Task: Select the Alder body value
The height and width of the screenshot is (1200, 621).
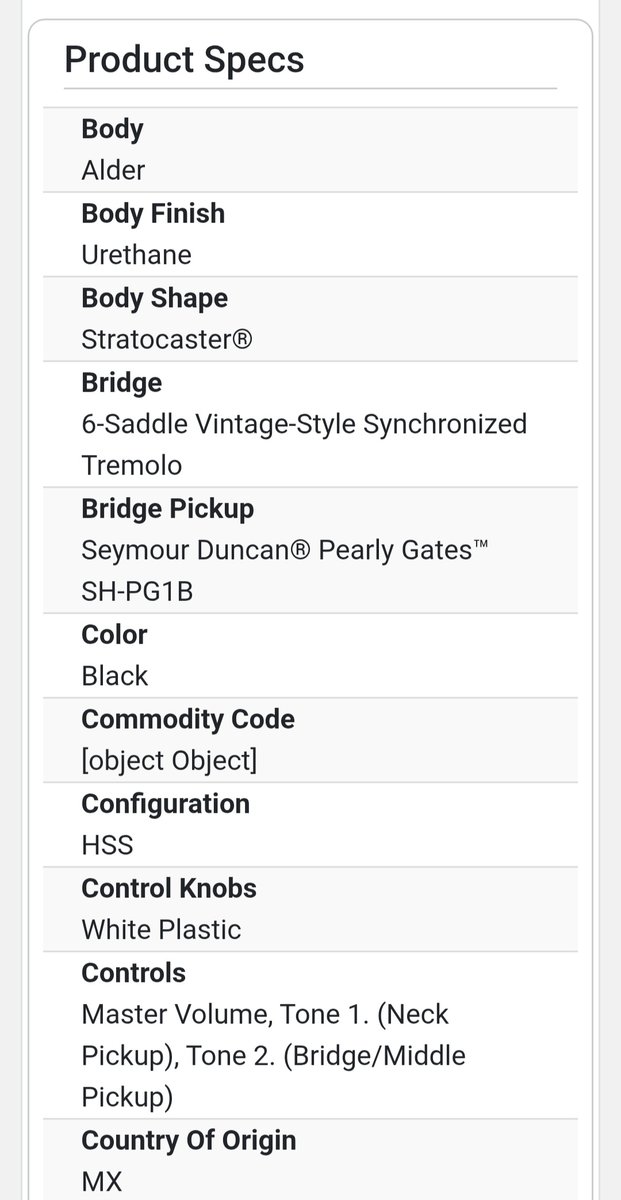Action: coord(113,171)
